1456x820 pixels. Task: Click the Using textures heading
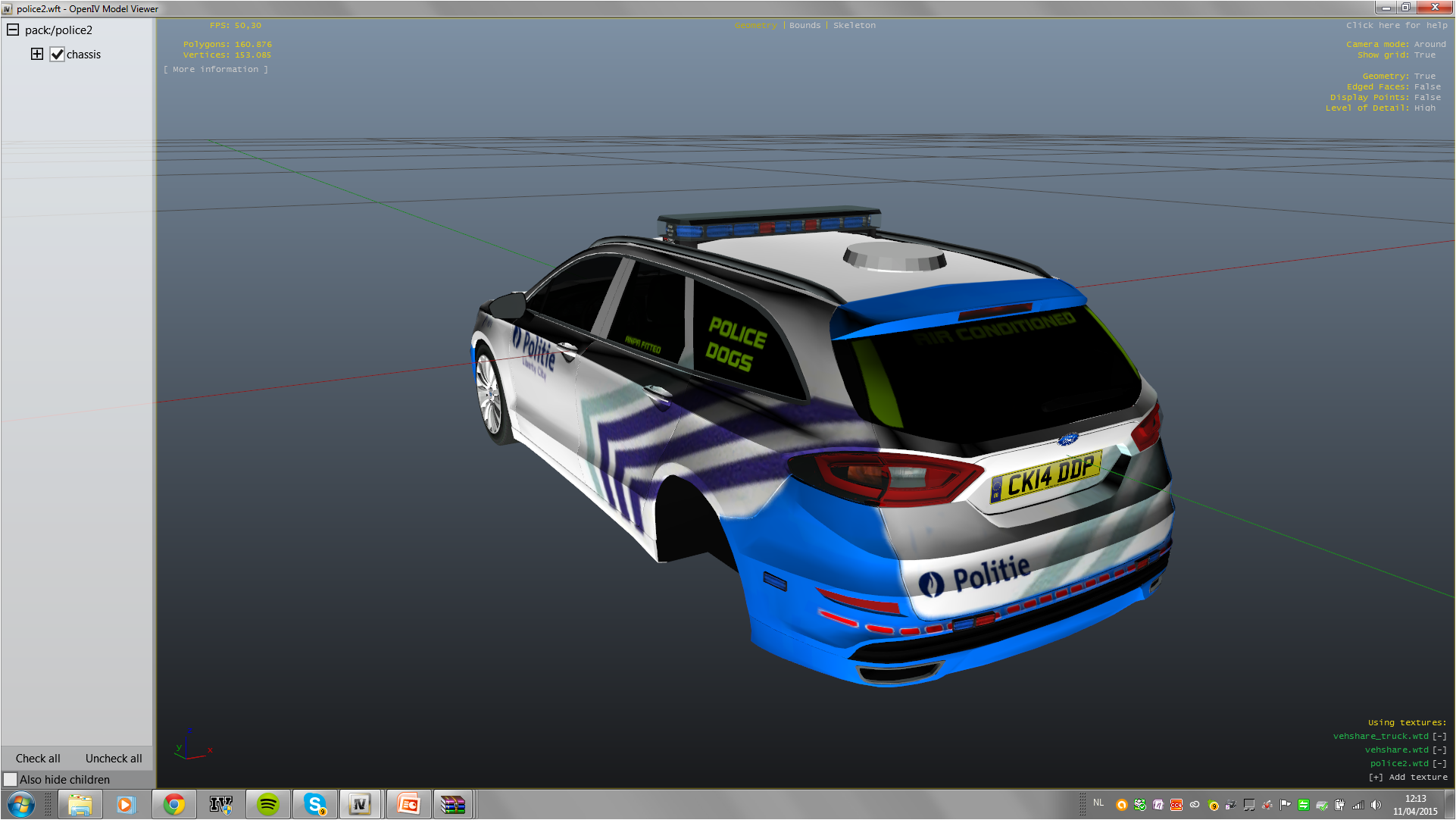[1407, 722]
